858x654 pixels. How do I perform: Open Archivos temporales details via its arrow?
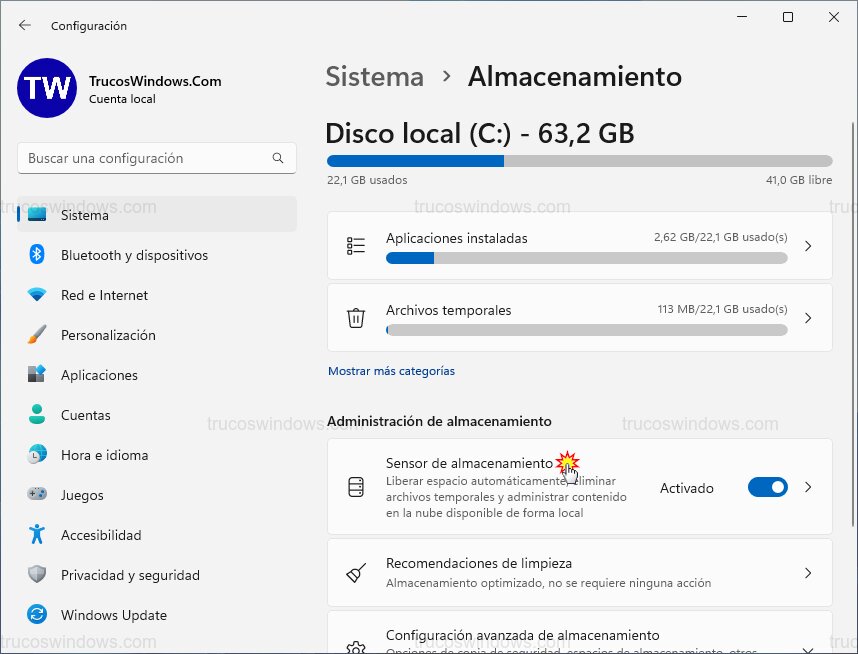coord(809,317)
